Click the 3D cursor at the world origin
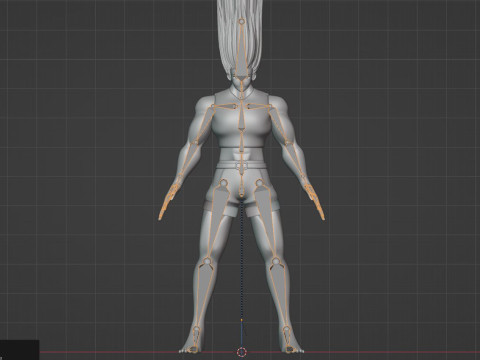Image resolution: width=480 pixels, height=360 pixels. click(x=241, y=352)
